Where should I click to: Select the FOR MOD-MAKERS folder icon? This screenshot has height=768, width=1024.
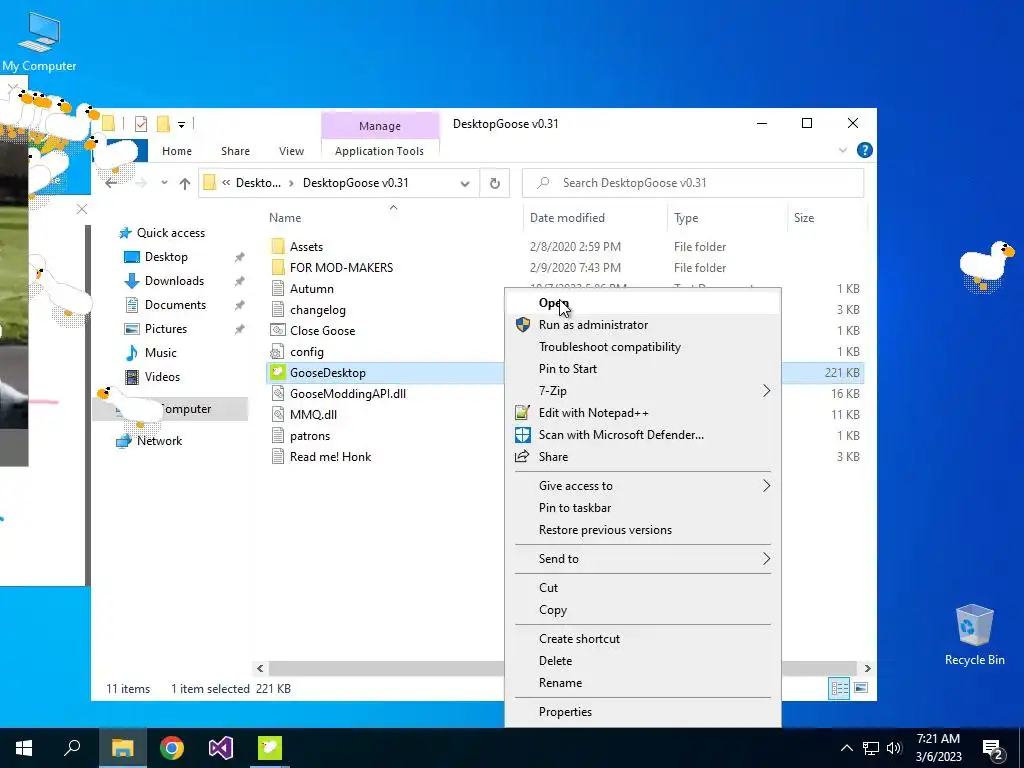[x=278, y=267]
